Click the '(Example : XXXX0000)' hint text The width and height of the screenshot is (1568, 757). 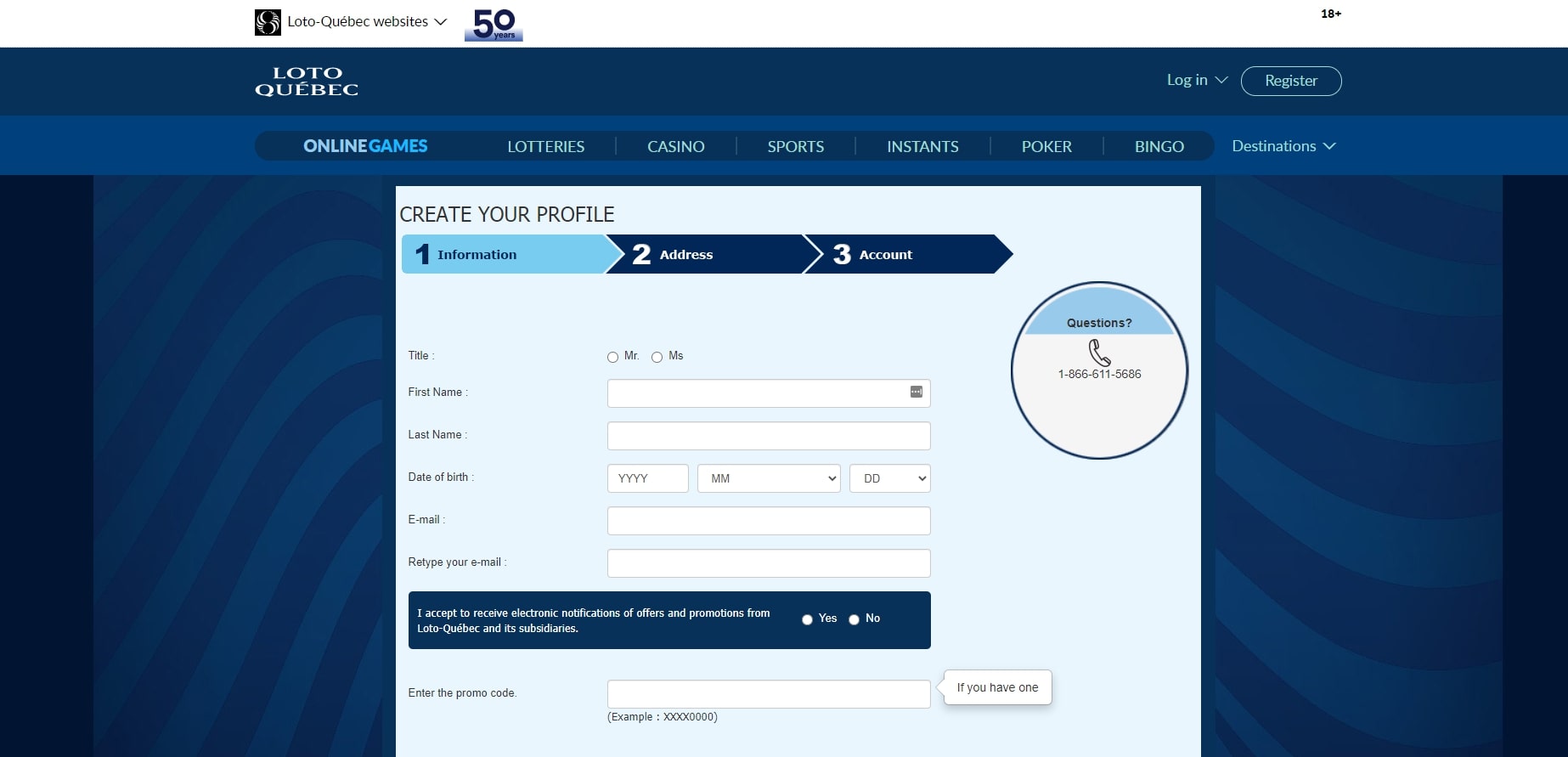663,717
